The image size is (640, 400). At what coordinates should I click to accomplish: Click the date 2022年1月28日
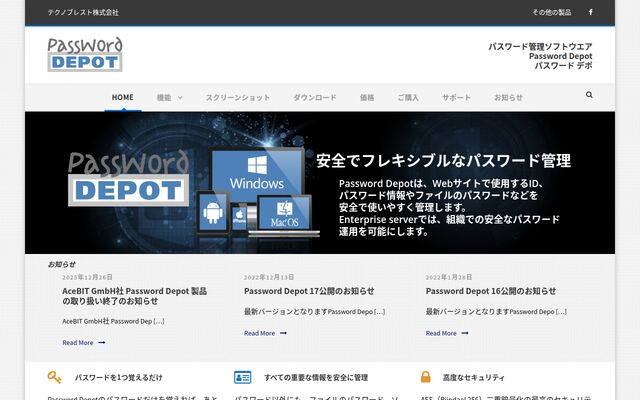click(x=449, y=277)
